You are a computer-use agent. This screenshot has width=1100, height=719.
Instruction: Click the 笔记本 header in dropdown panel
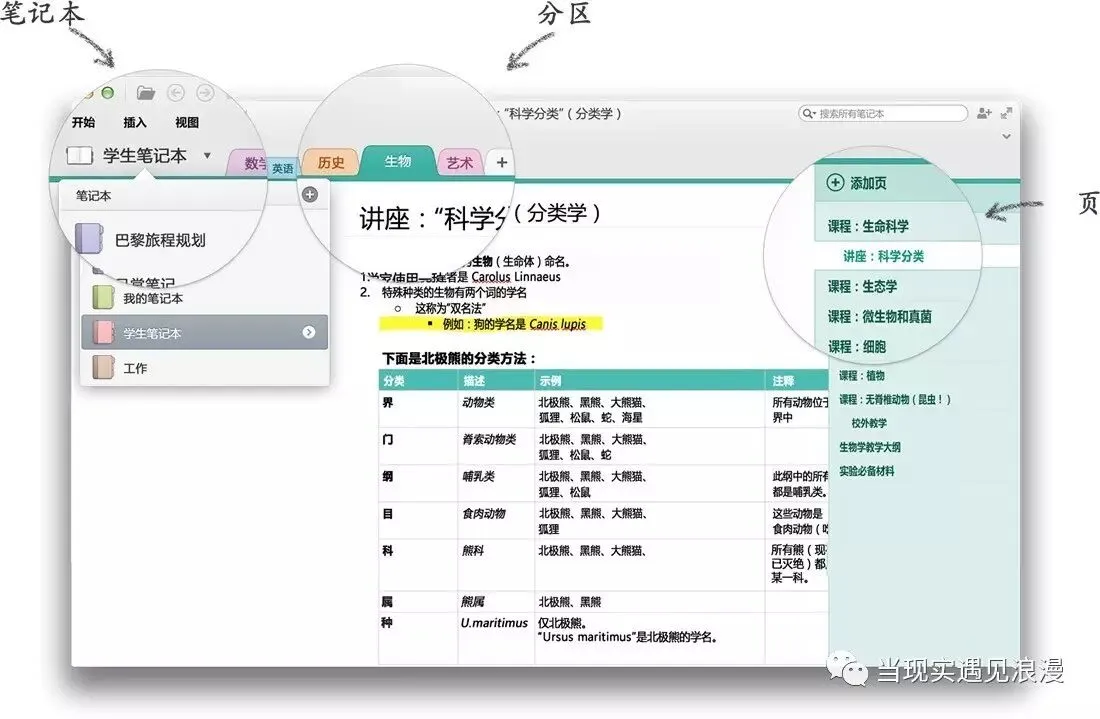point(93,196)
